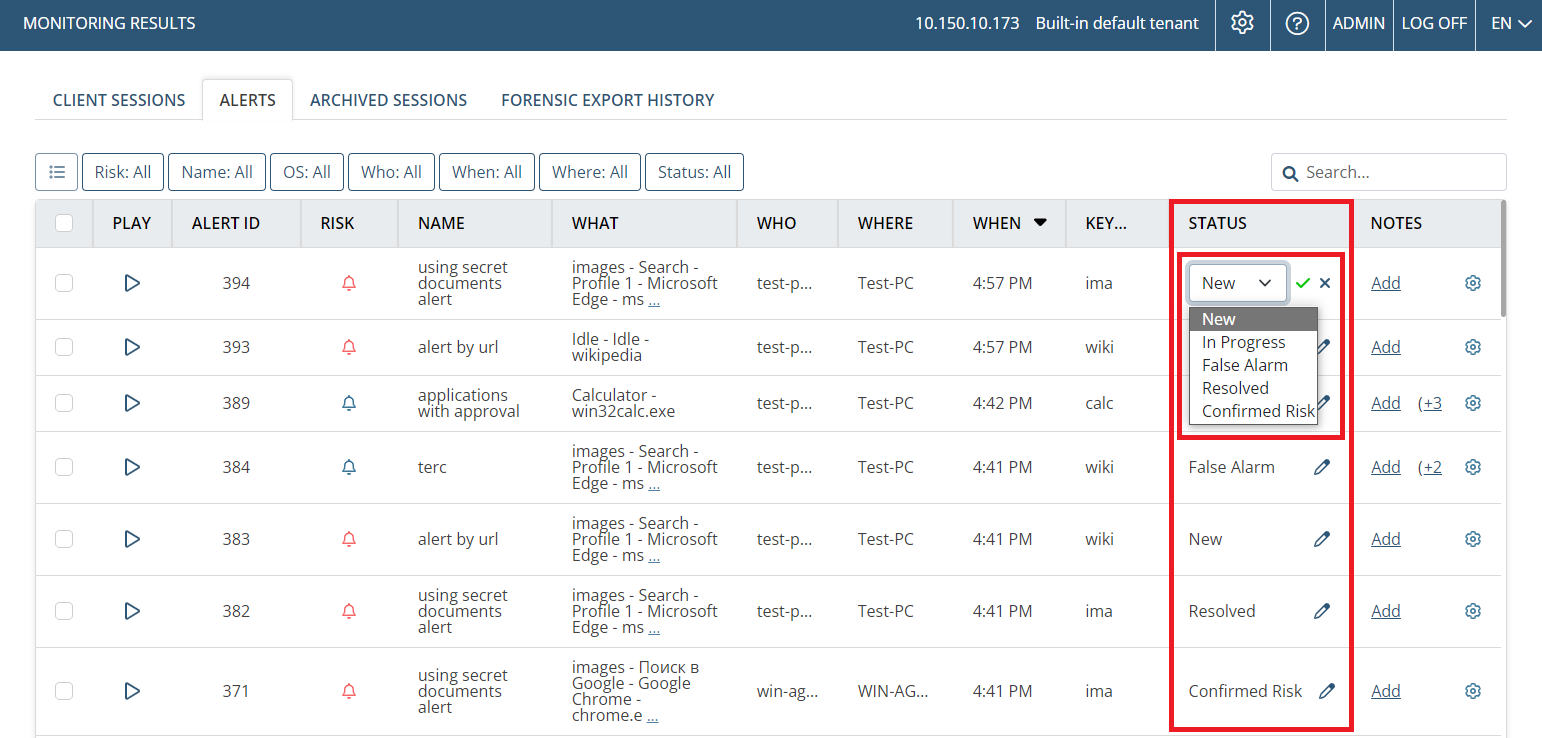Screen dimensions: 1542x738
Task: Open the help question mark icon
Action: 1297,23
